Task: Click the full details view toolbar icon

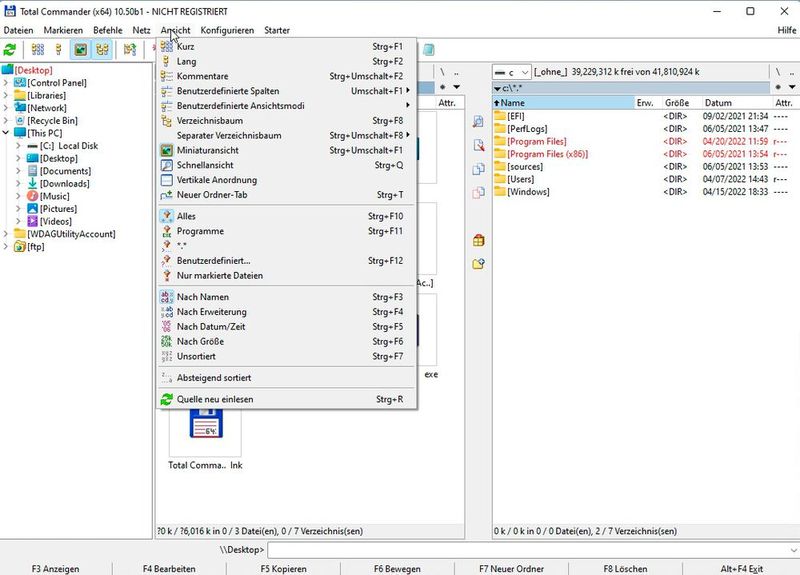Action: coord(59,49)
